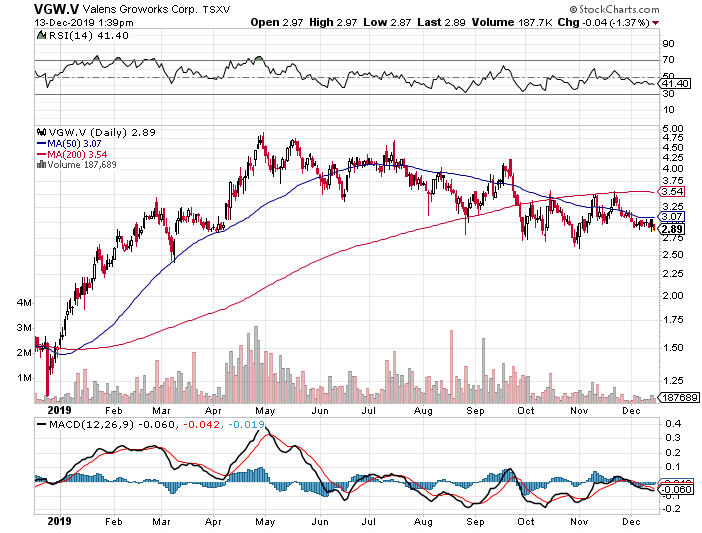Click the 90 label on RSI axis
Screen dimensions: 702x533
(x=669, y=44)
